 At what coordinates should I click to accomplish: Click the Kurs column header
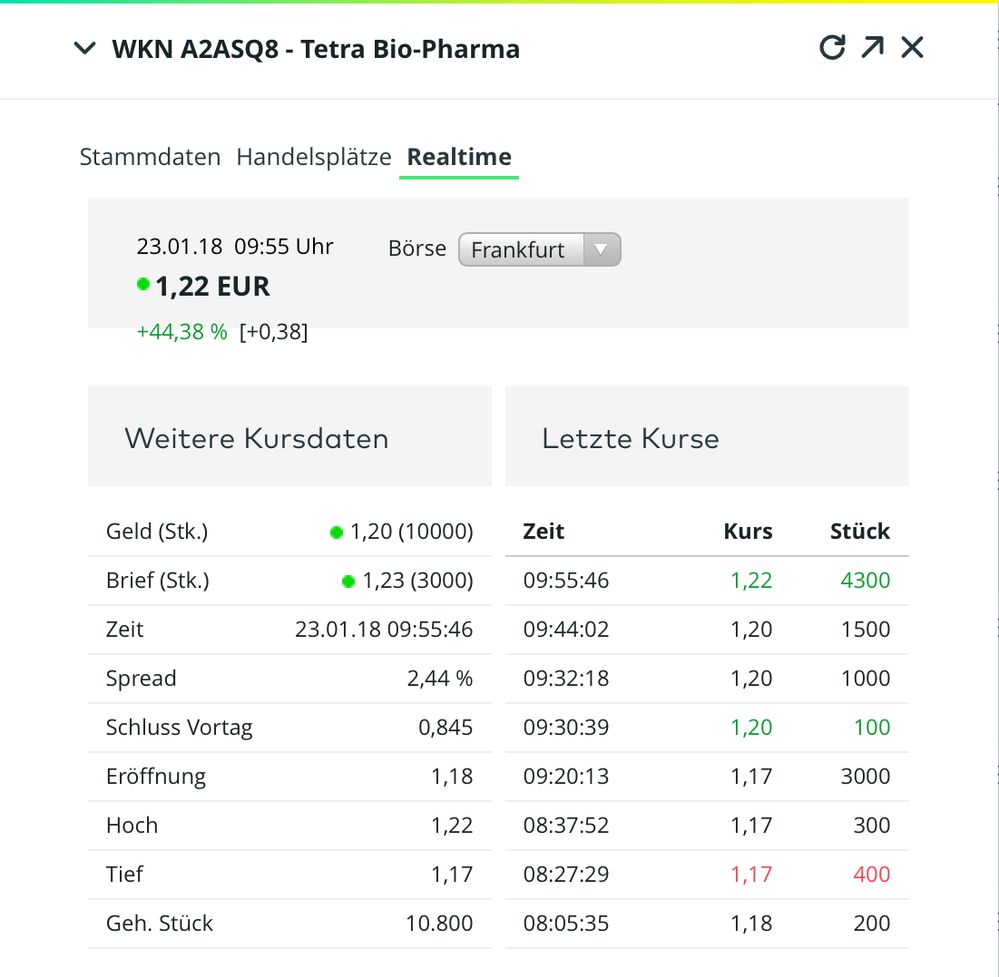point(747,531)
